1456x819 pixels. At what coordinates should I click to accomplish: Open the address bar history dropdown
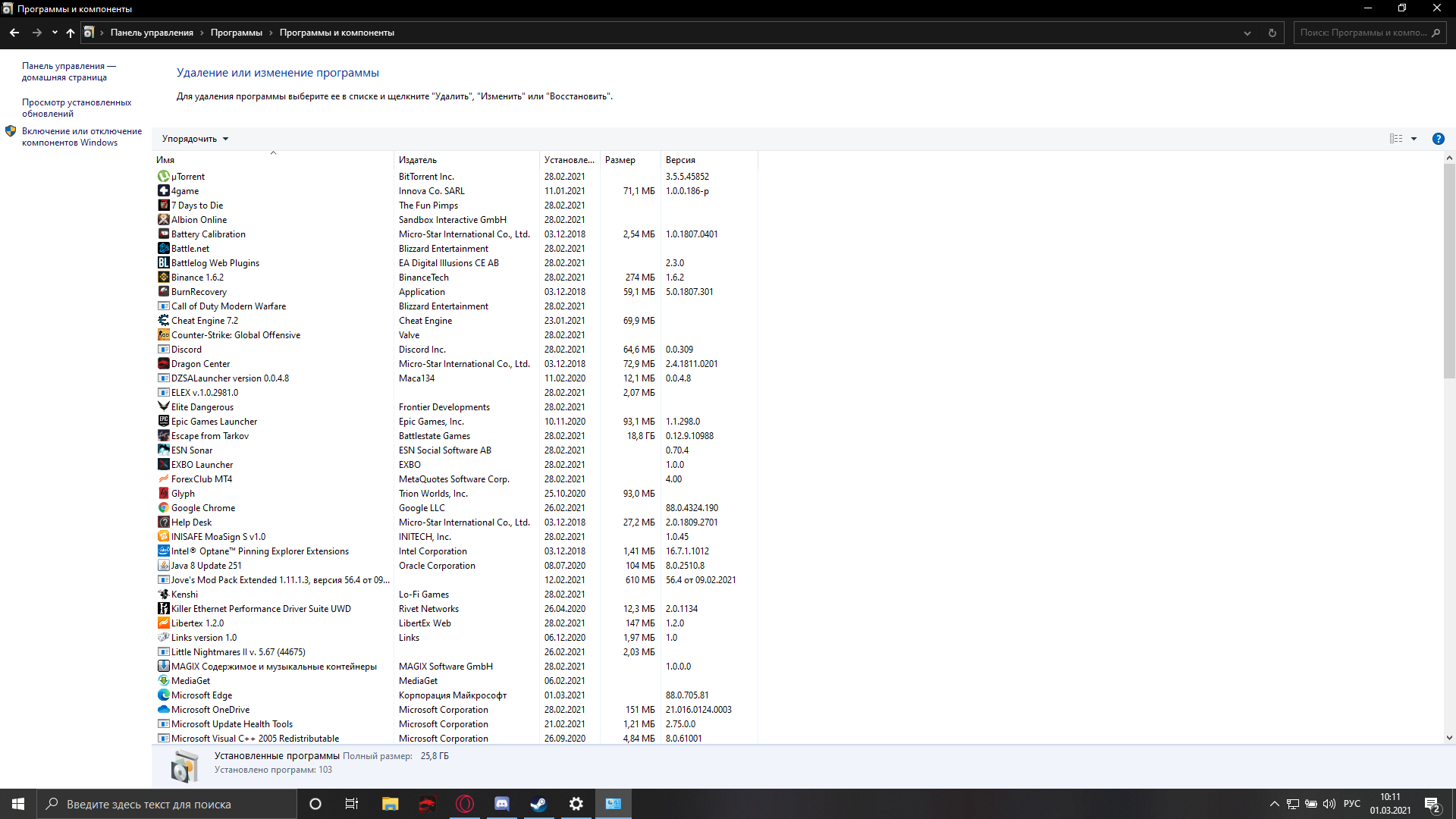[1247, 33]
